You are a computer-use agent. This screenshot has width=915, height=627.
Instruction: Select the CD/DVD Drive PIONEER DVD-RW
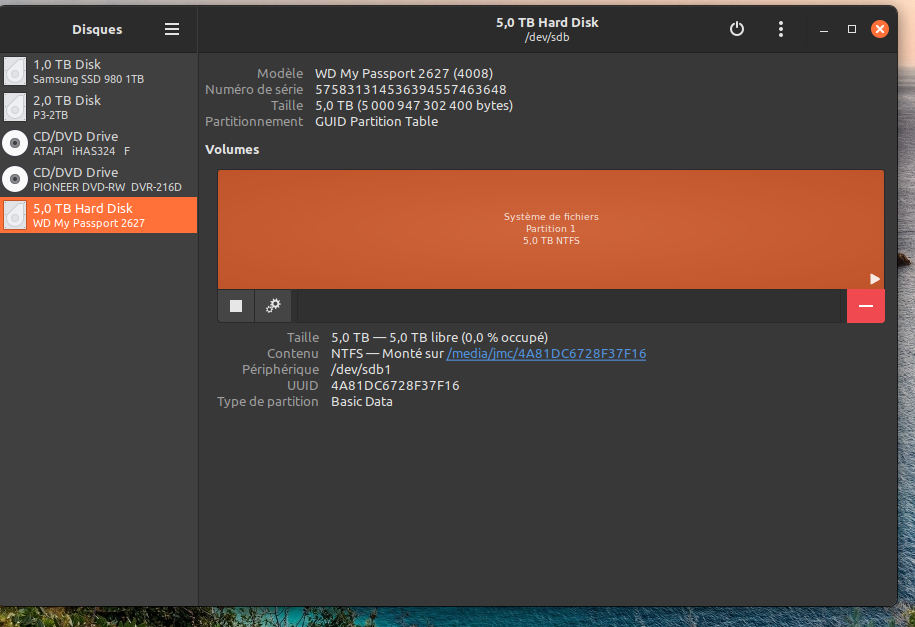click(x=99, y=179)
